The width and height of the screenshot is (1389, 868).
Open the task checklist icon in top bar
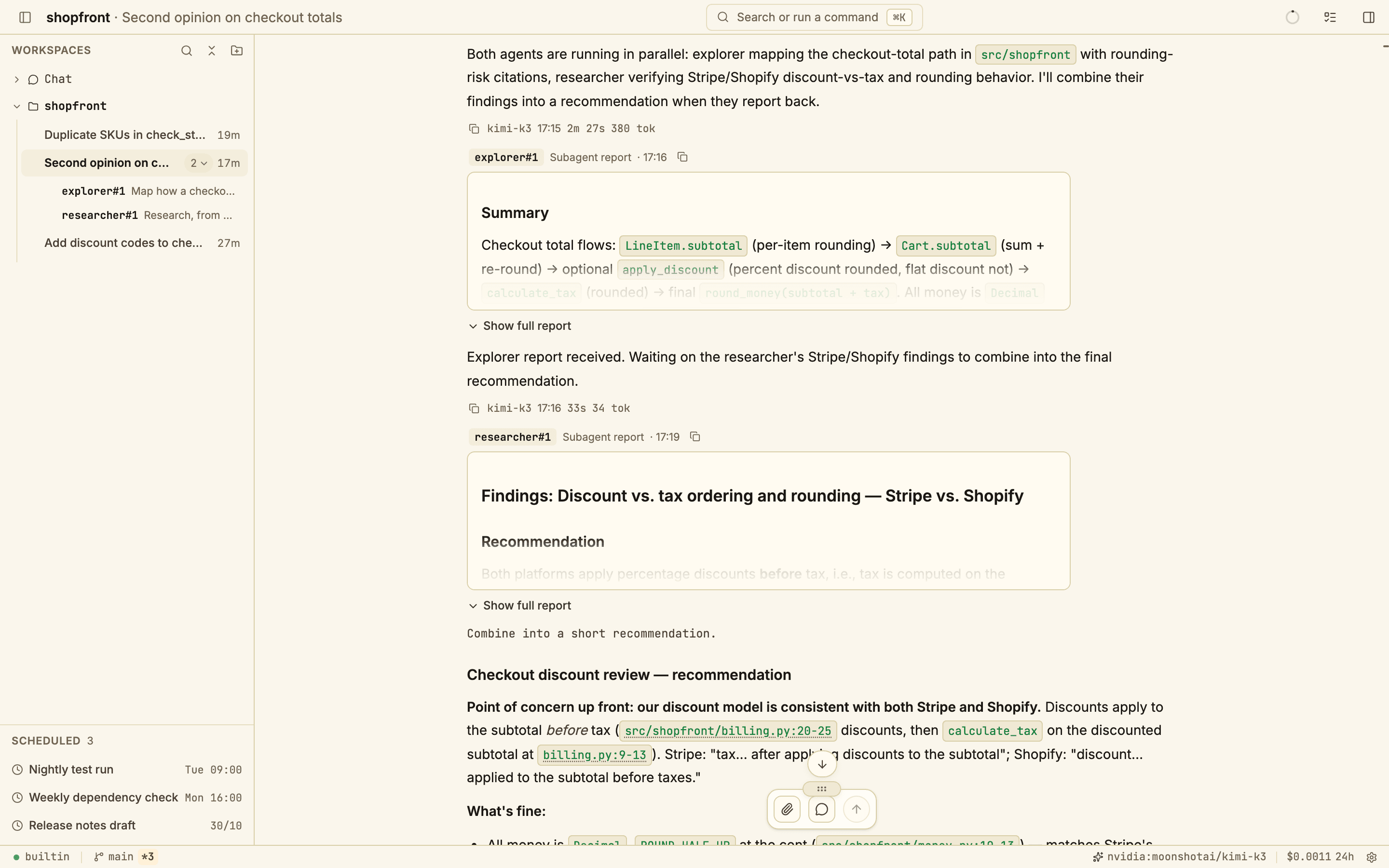[1330, 17]
